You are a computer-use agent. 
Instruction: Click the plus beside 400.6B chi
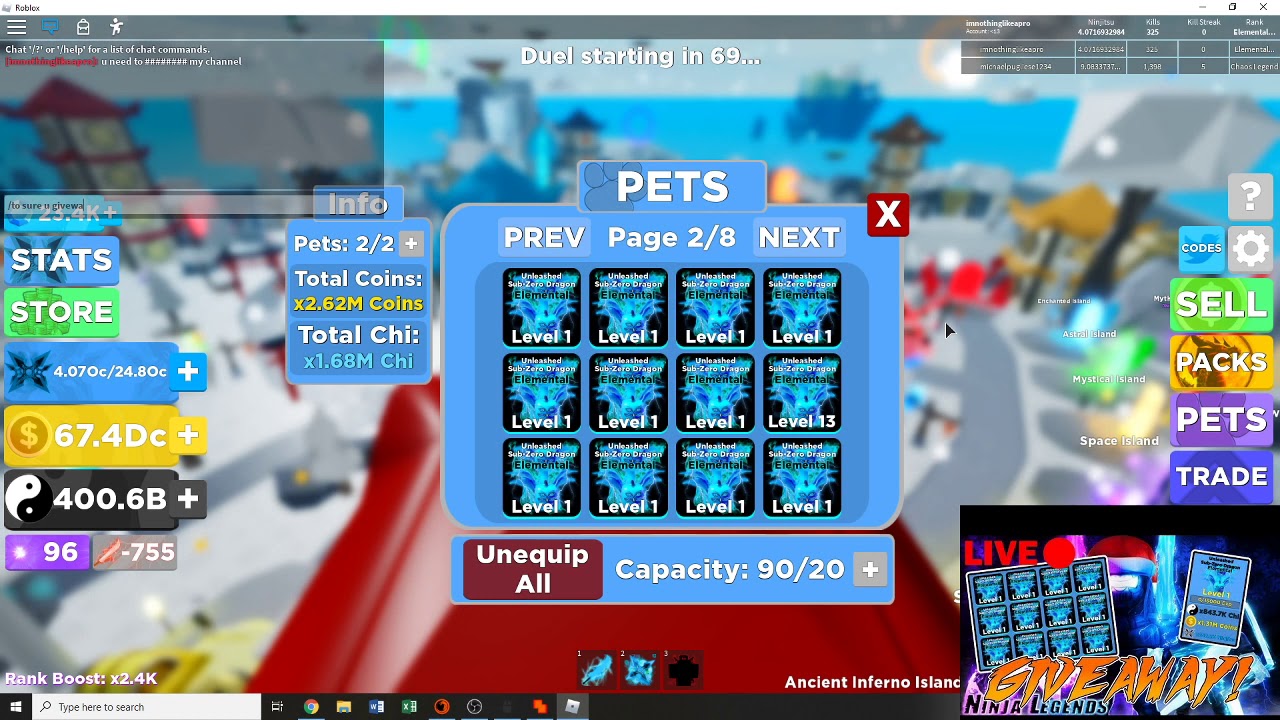(x=188, y=498)
